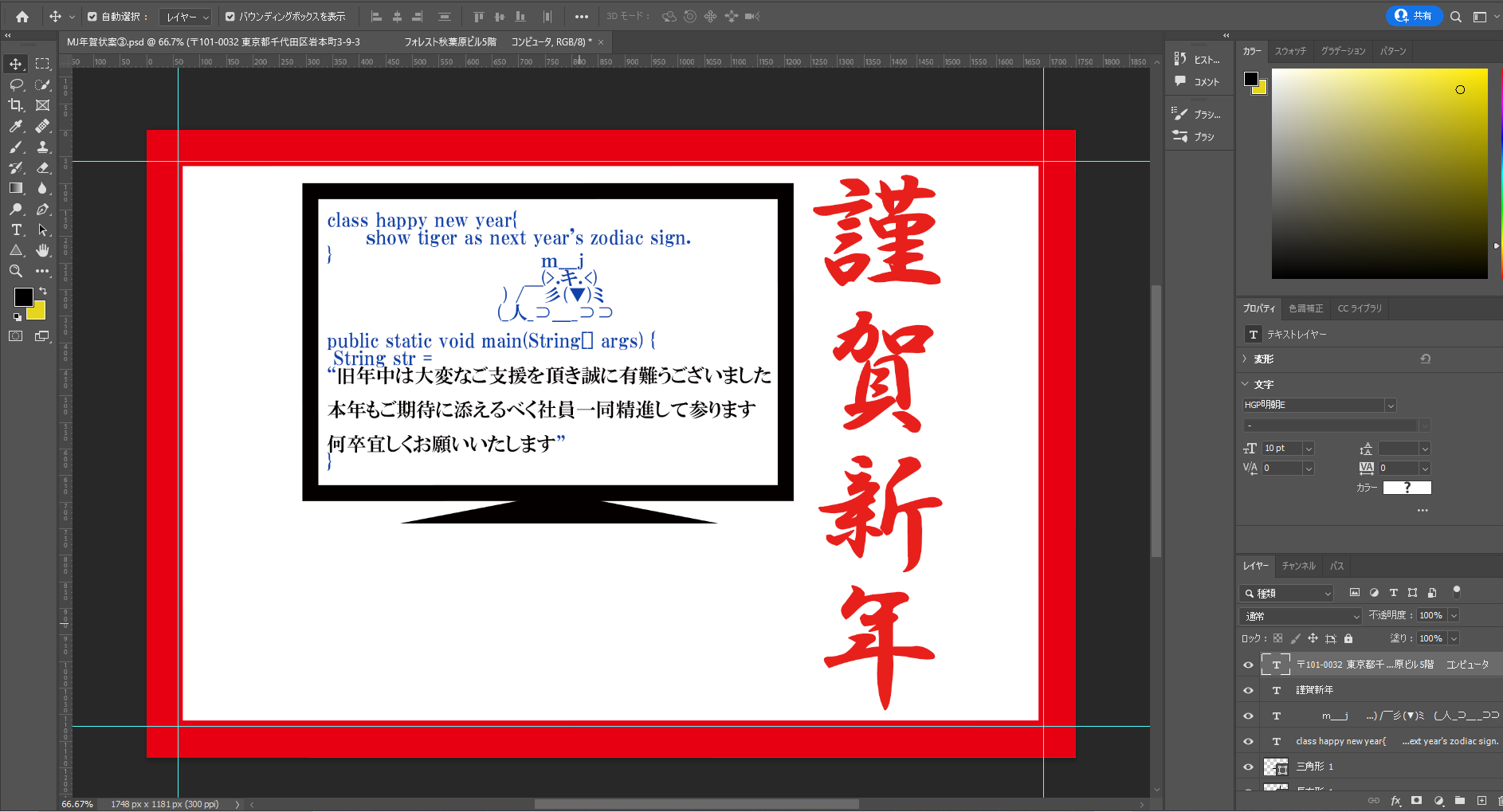The width and height of the screenshot is (1503, 812).
Task: Pick a color in the color field
Action: click(x=1379, y=174)
